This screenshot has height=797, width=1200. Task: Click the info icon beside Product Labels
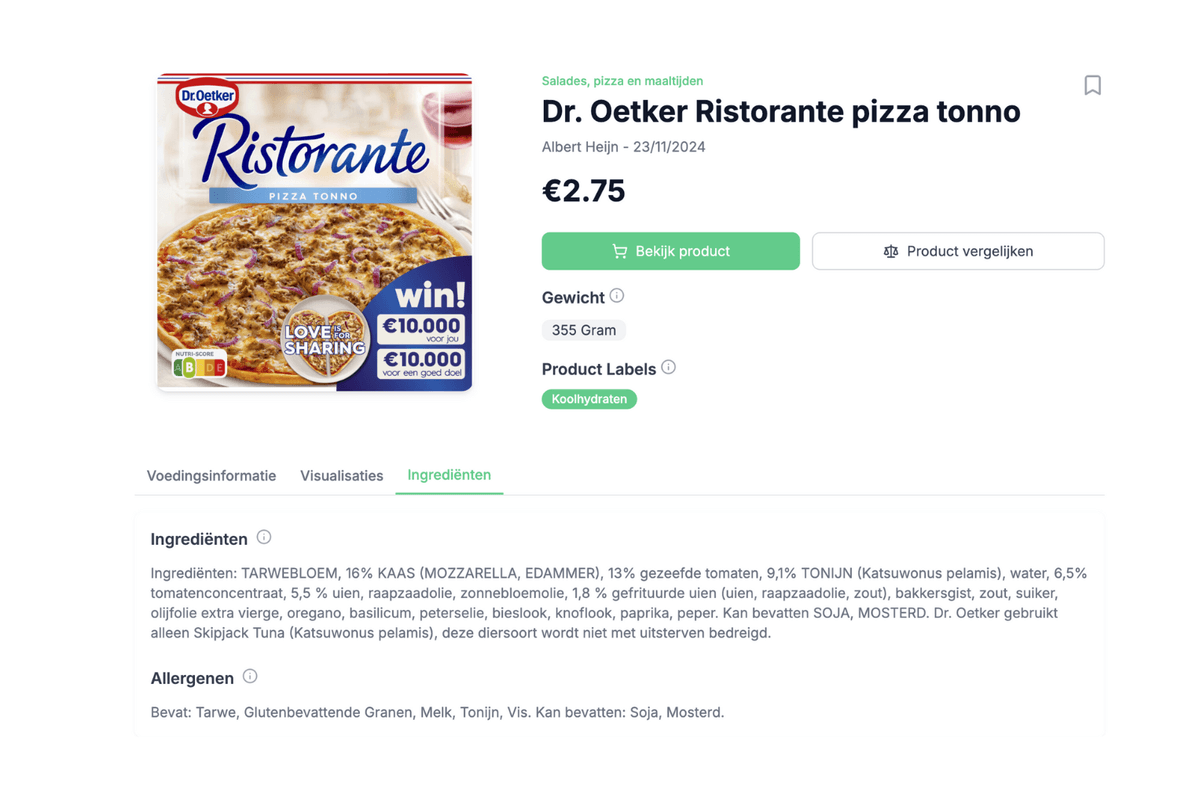(x=669, y=367)
